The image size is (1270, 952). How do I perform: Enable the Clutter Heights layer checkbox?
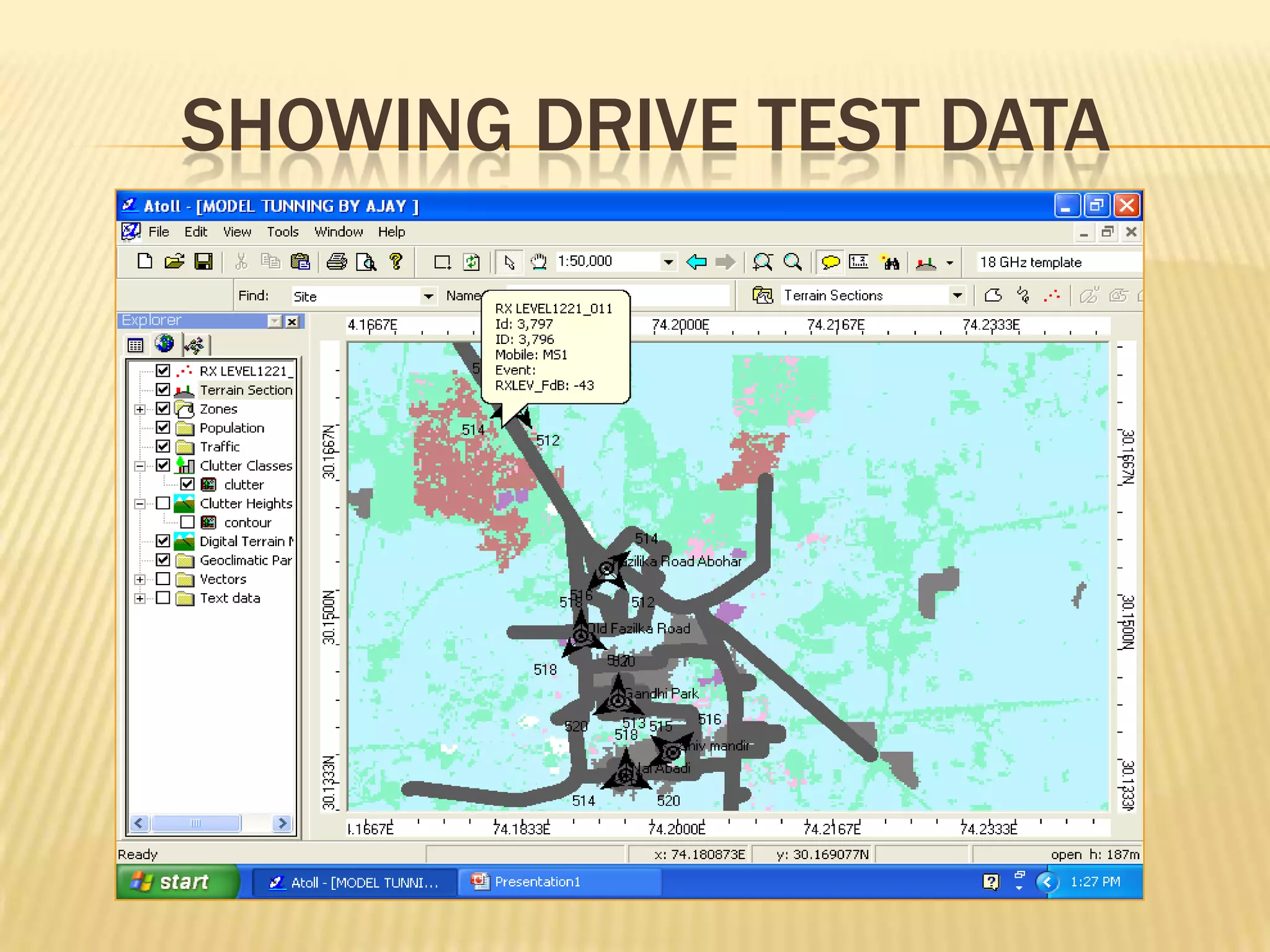(163, 503)
